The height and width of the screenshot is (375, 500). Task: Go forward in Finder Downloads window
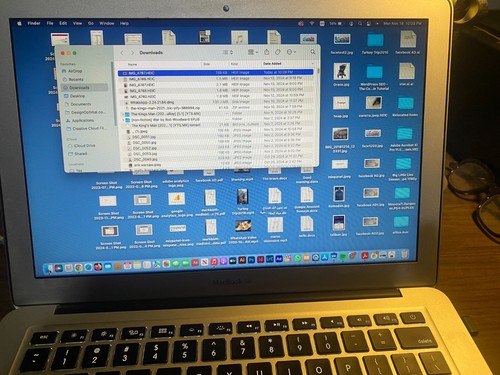tap(132, 53)
